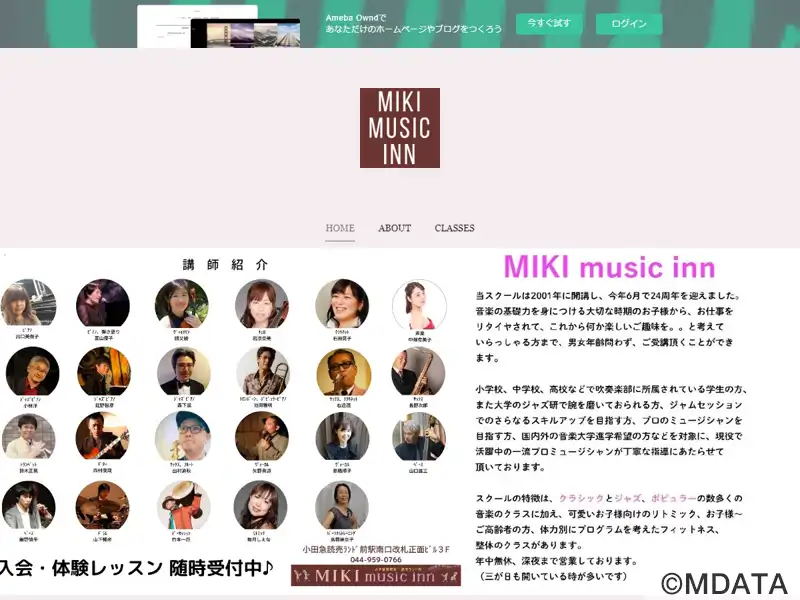The image size is (800, 600).
Task: Select the woman in sleeveless dark dress
Action: 342,506
